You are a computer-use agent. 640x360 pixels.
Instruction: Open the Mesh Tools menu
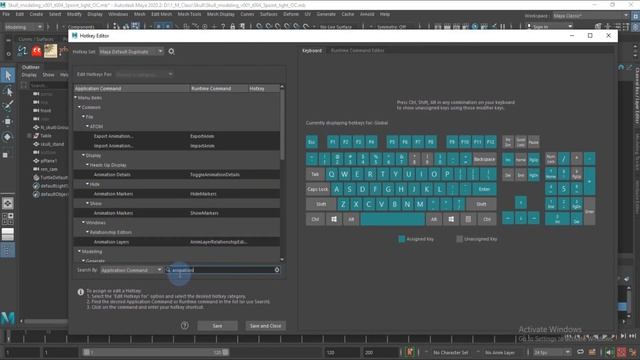click(x=189, y=14)
